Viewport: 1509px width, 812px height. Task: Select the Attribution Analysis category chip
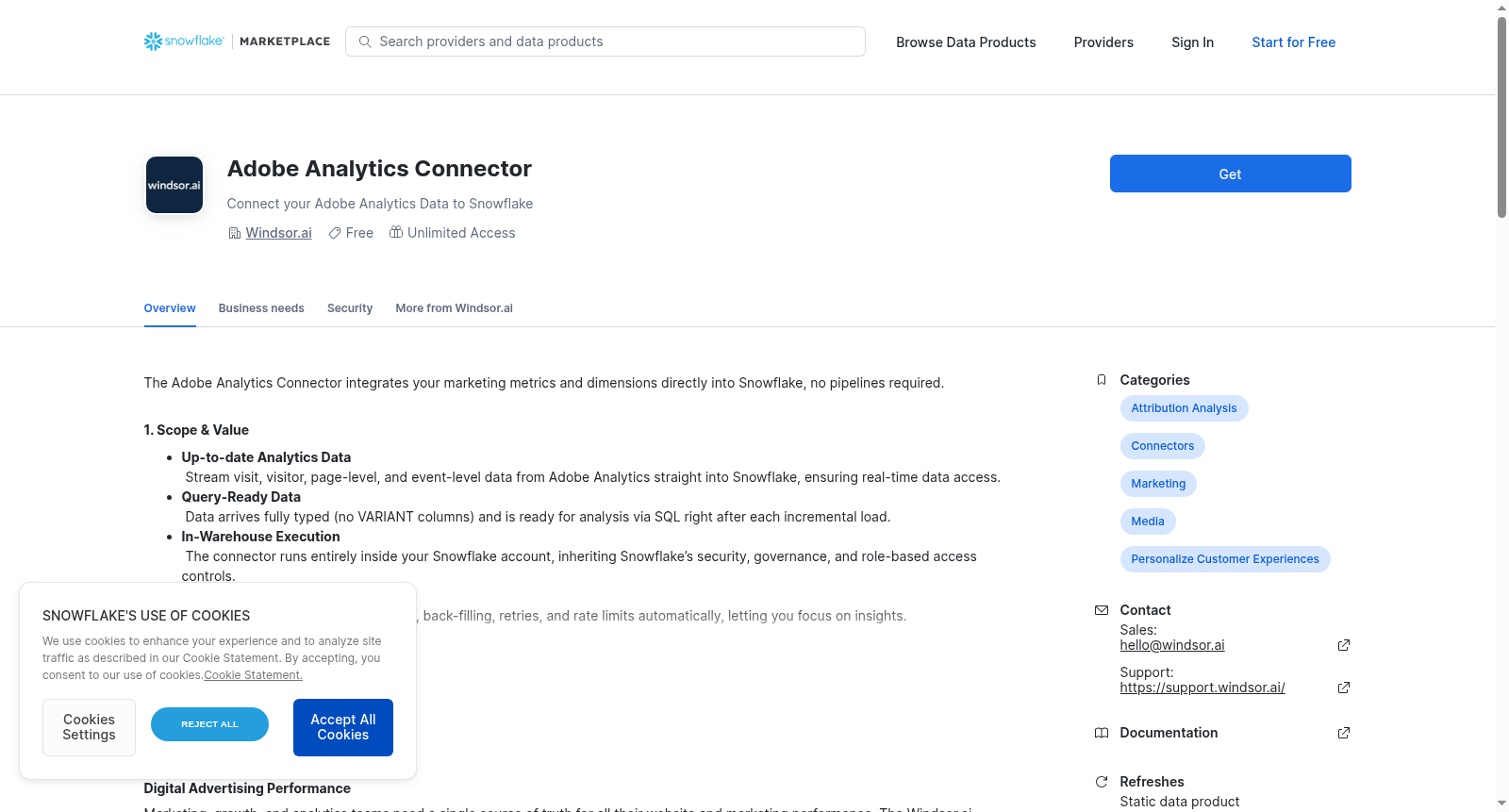[x=1184, y=408]
